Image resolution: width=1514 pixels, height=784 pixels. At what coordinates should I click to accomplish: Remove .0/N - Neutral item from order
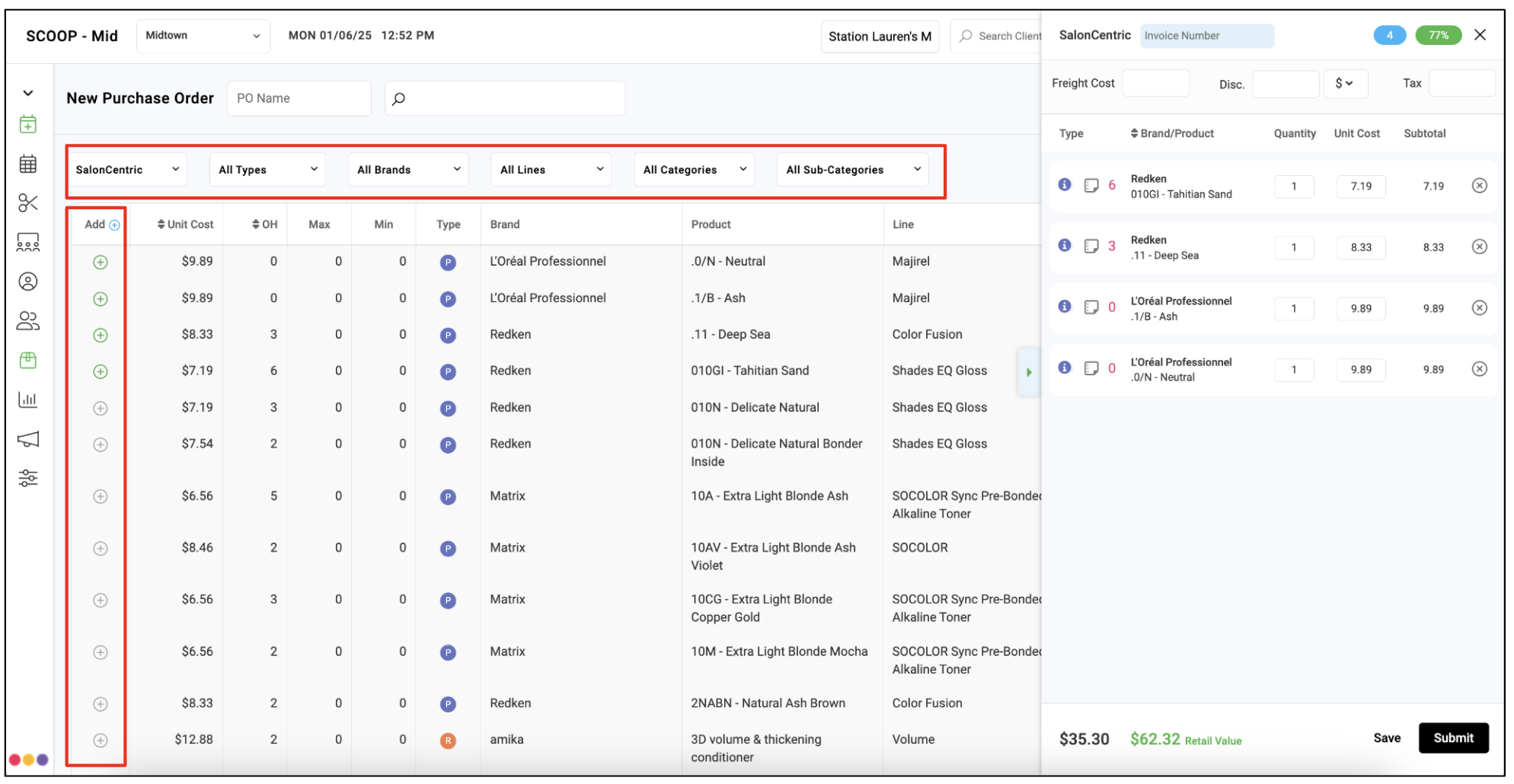pos(1480,369)
